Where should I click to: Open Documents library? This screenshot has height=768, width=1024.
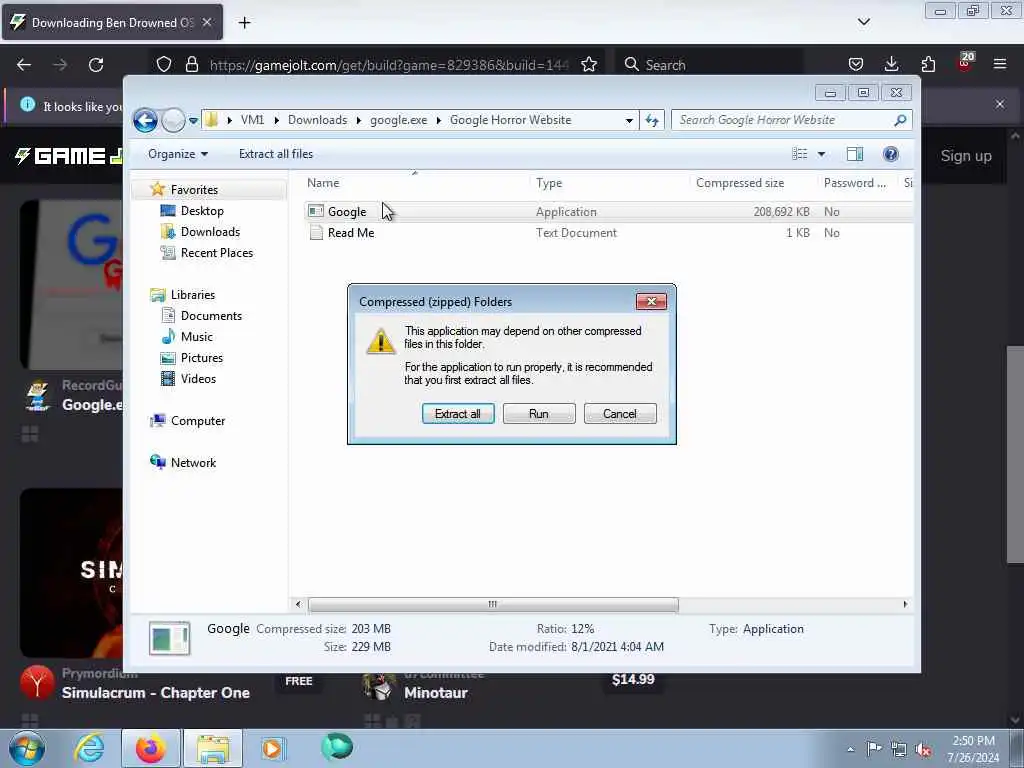point(211,316)
